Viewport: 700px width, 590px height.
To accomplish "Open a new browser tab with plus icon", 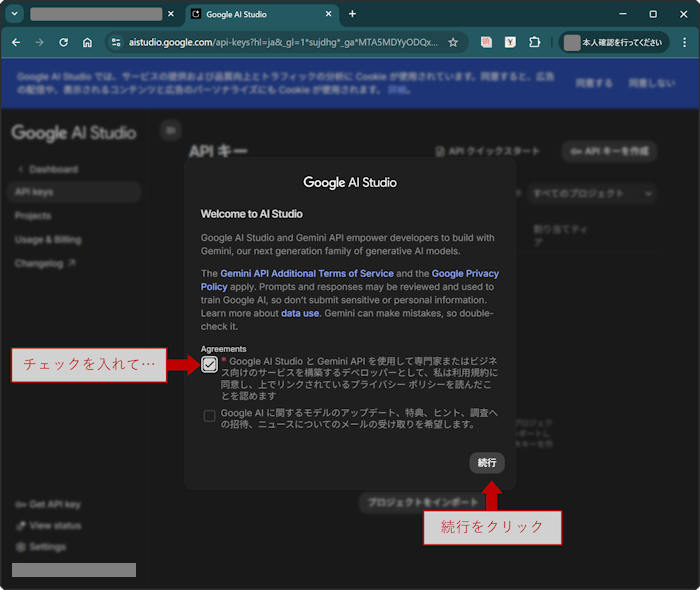I will coord(352,14).
